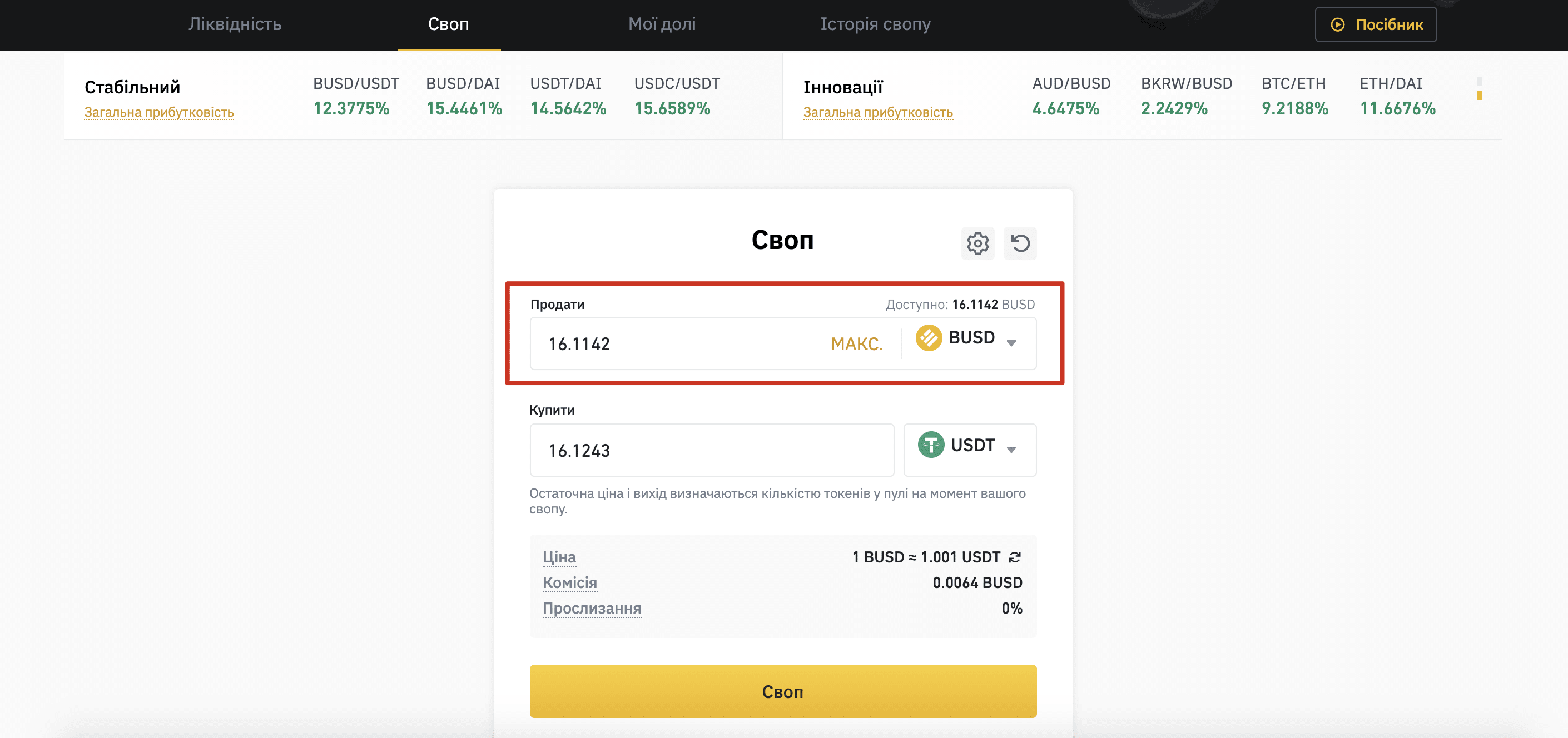Viewport: 1568px width, 738px height.
Task: Click the USDT coin icon
Action: pyautogui.click(x=931, y=445)
